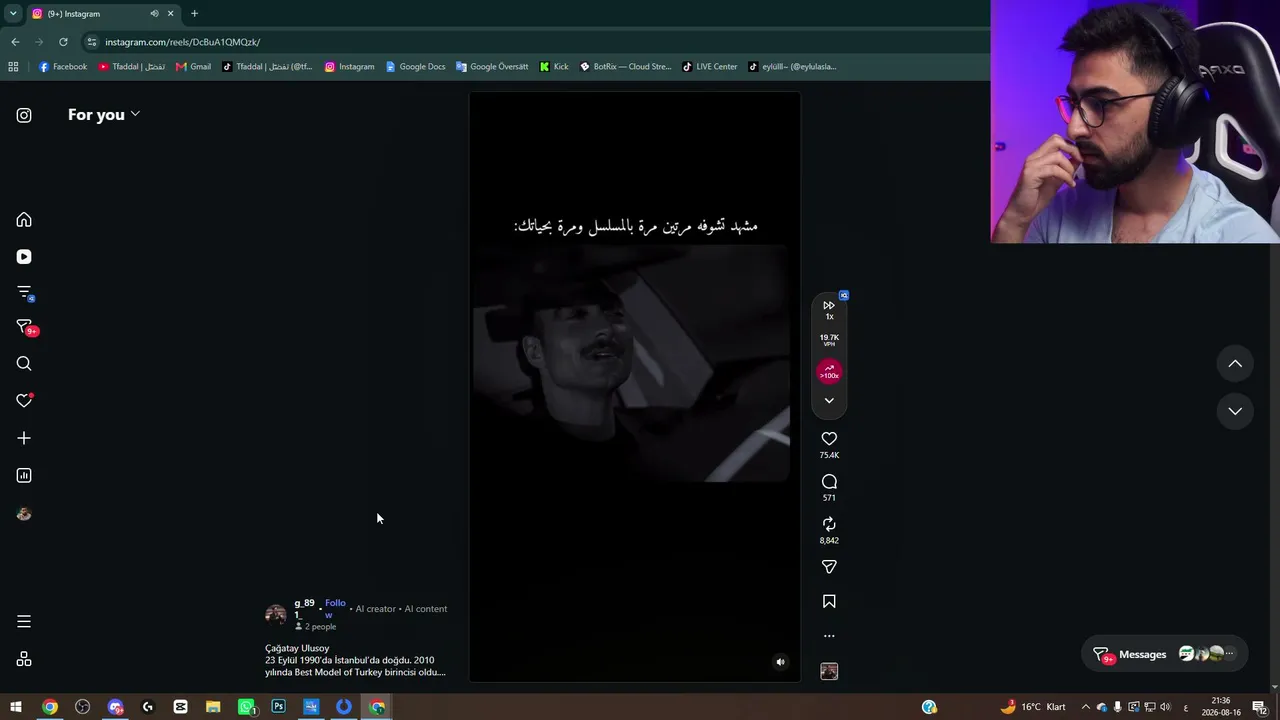The height and width of the screenshot is (720, 1280).
Task: Open WhatsApp from the taskbar
Action: pos(247,707)
